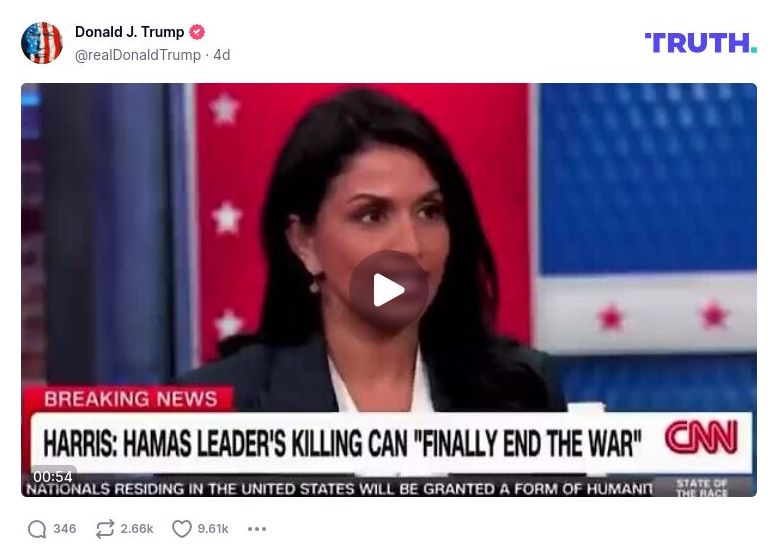Click the State of the Race badge
Viewport: 778px width, 559px height.
pyautogui.click(x=703, y=487)
